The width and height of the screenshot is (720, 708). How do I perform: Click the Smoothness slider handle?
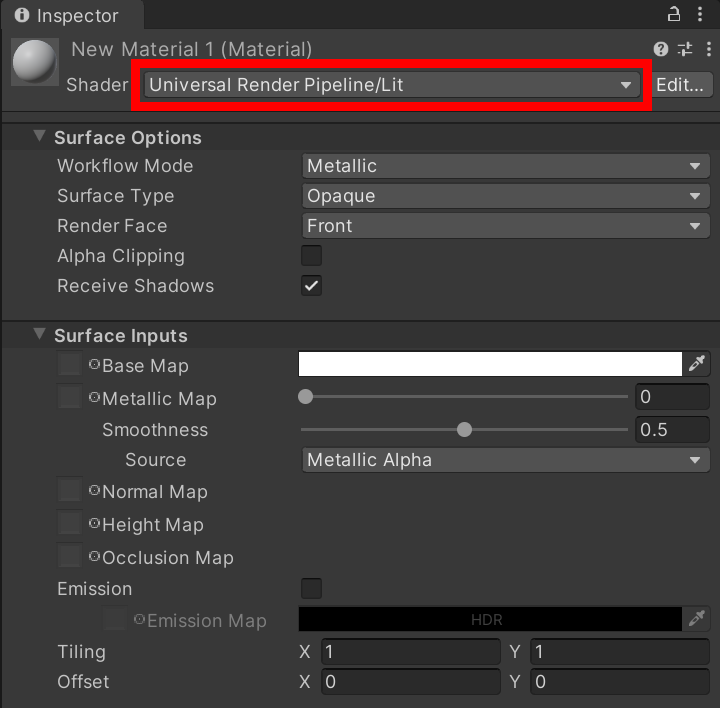pyautogui.click(x=464, y=429)
